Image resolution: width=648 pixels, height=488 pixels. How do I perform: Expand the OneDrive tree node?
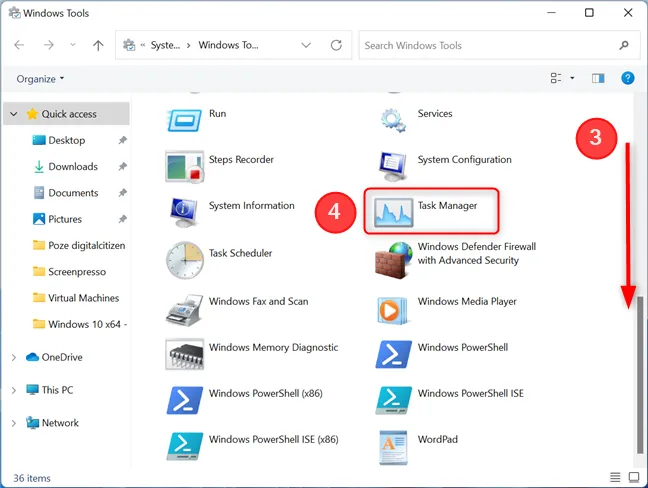pyautogui.click(x=14, y=357)
